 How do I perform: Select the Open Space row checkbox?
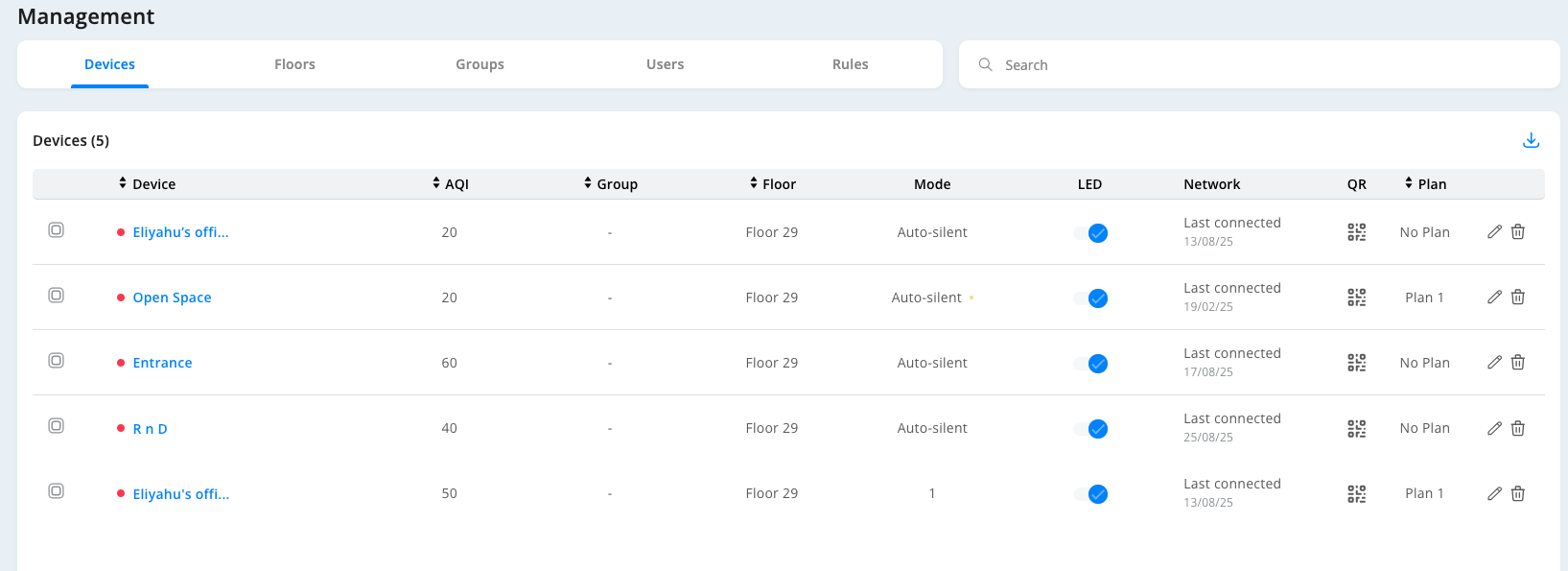point(57,296)
